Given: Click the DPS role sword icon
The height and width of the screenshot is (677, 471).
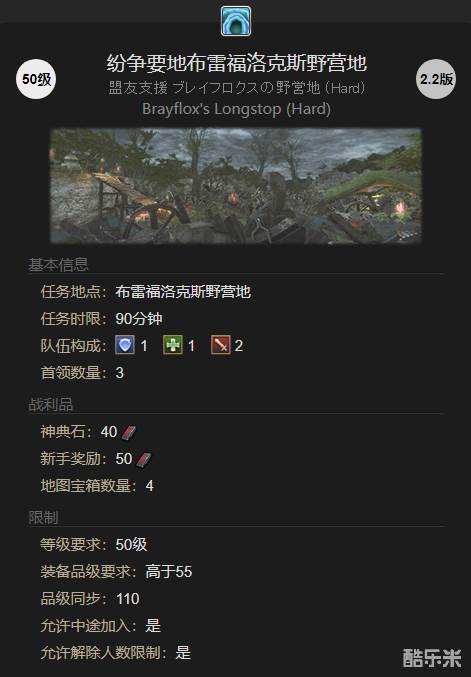Looking at the screenshot, I should 221,345.
